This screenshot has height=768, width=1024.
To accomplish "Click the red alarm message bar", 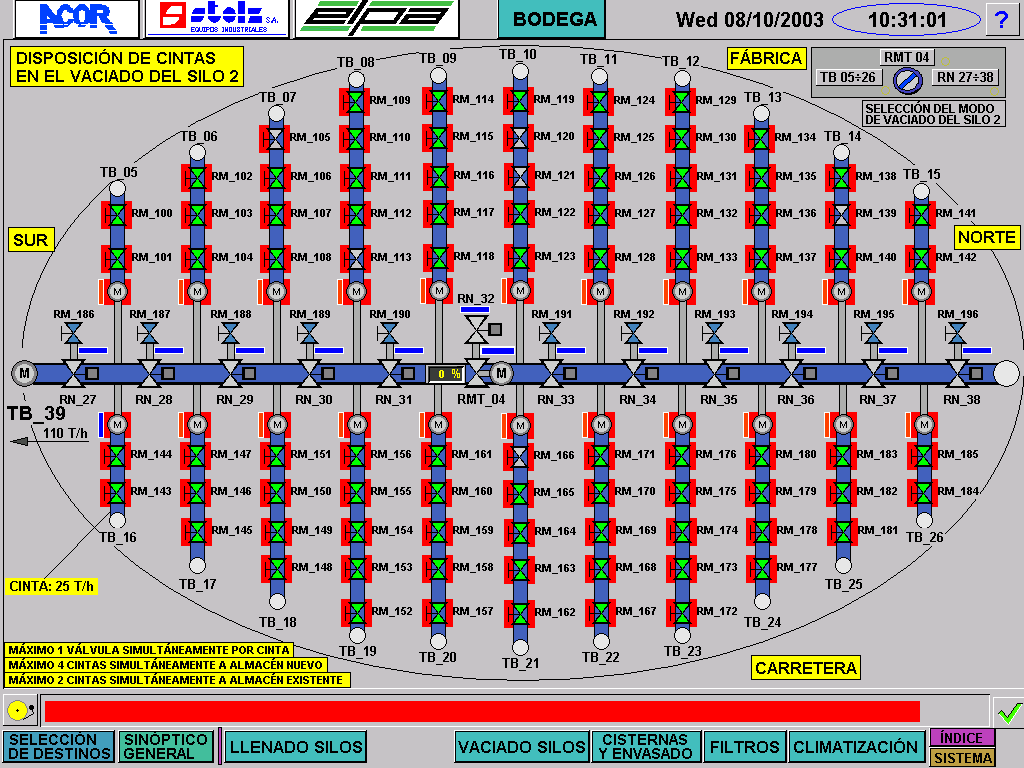I will [x=481, y=711].
